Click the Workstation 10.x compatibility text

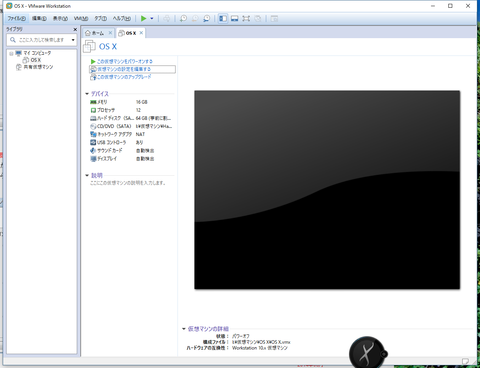(260, 348)
